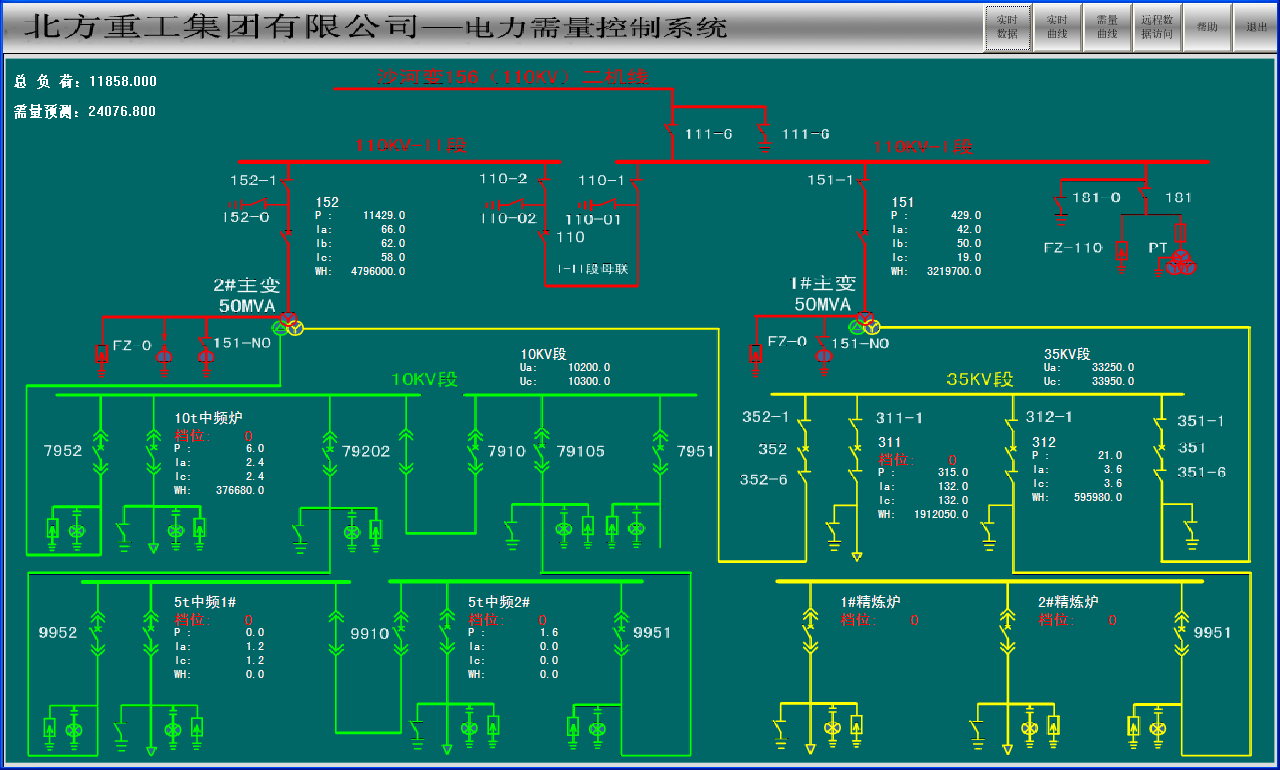The image size is (1280, 770).
Task: Click the 总负荷 value 11858.000
Action: point(123,82)
